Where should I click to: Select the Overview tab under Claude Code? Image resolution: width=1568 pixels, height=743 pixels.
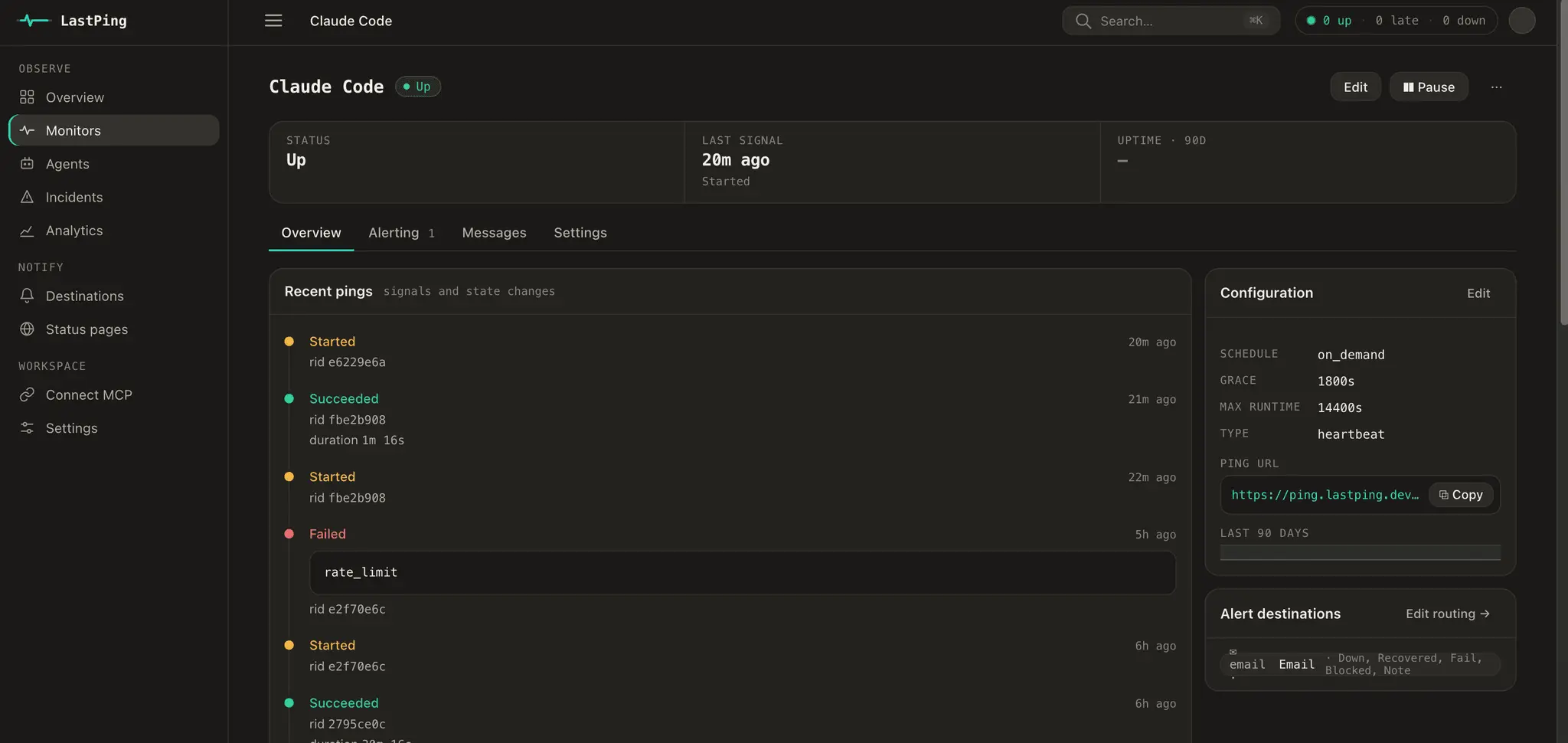click(311, 233)
